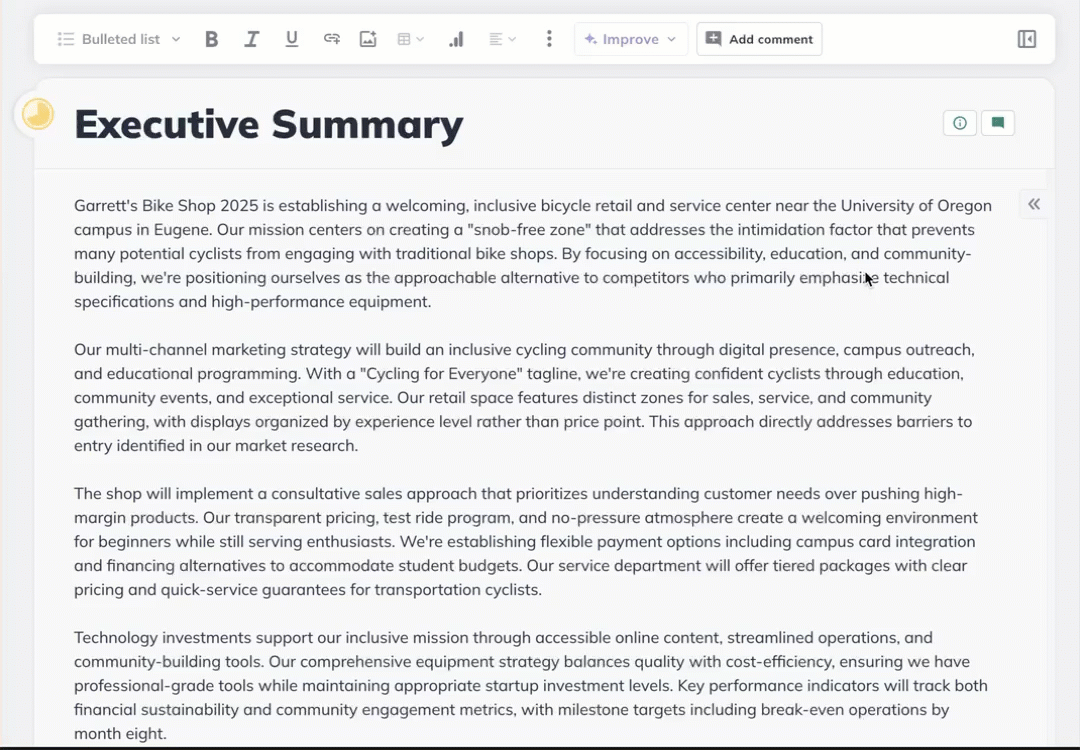Insert a link using the toolbar
1080x750 pixels.
[331, 39]
